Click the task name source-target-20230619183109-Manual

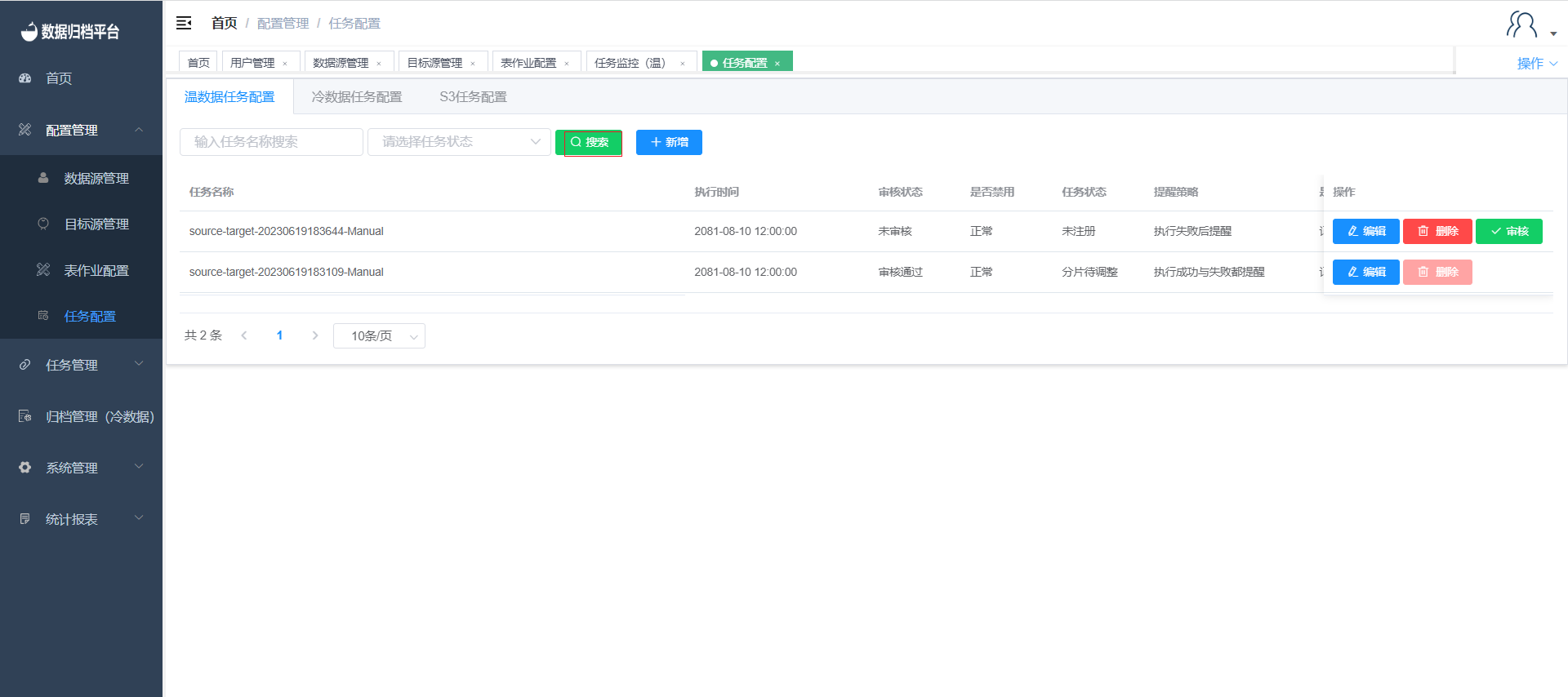coord(286,272)
